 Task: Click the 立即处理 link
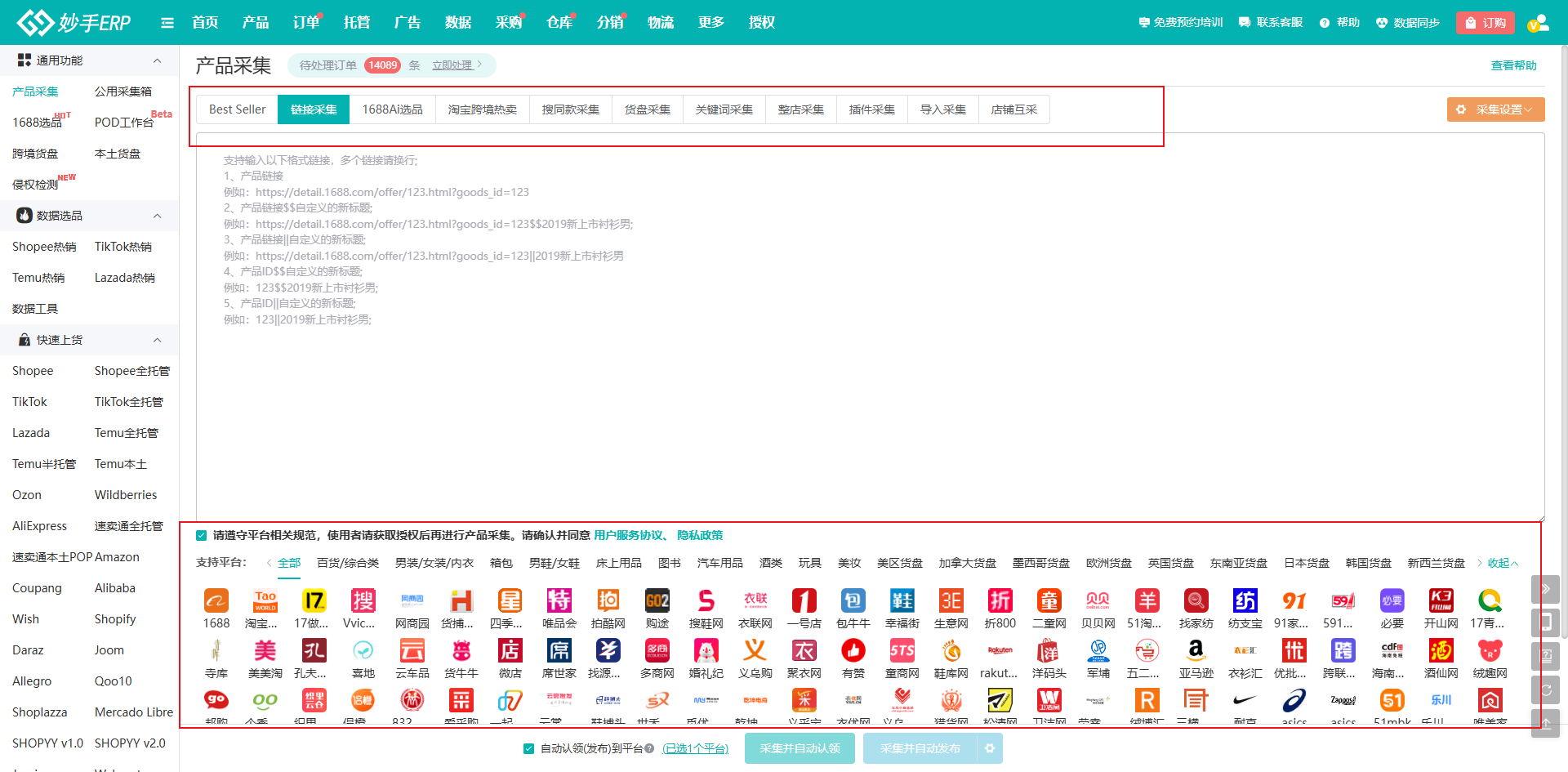(452, 65)
